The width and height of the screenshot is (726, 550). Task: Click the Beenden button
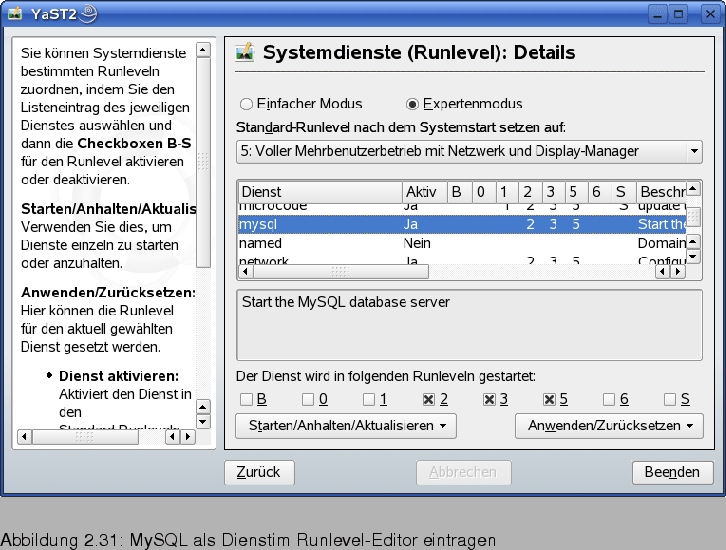tap(672, 472)
